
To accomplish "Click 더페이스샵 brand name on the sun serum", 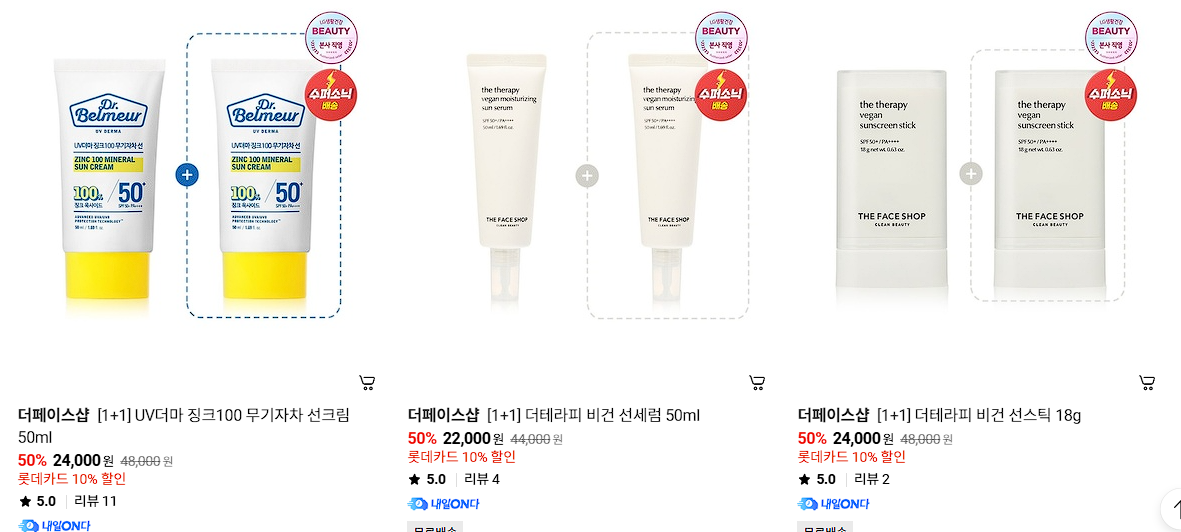I will 443,415.
